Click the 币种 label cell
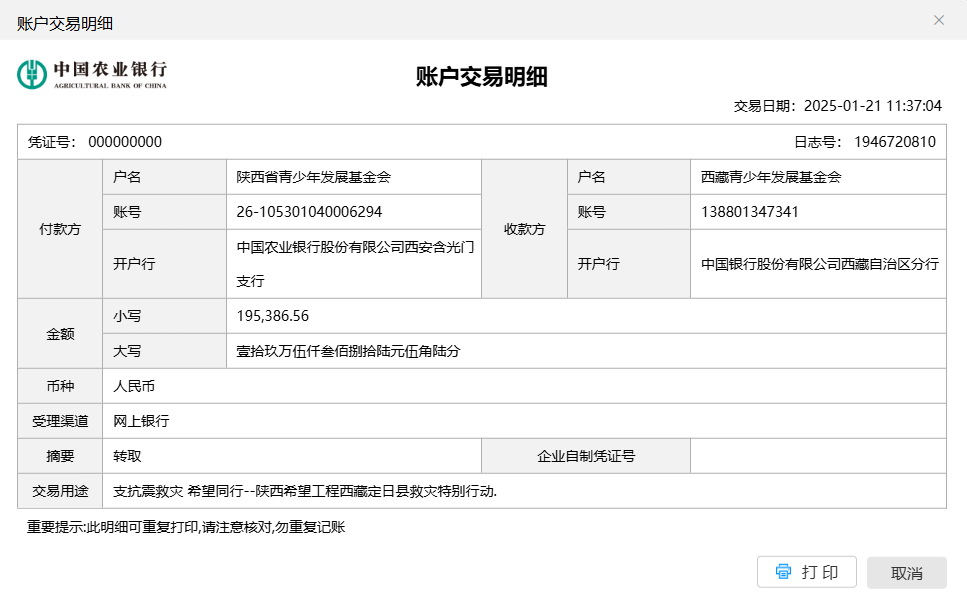The width and height of the screenshot is (967, 600). pos(60,387)
